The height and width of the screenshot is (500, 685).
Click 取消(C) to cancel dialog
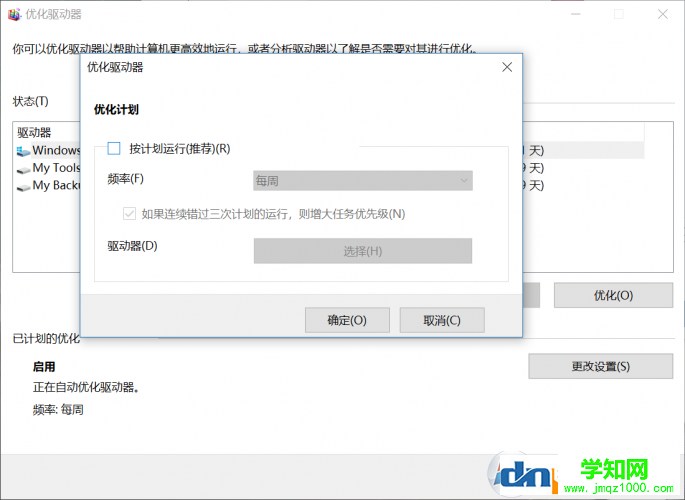[442, 320]
